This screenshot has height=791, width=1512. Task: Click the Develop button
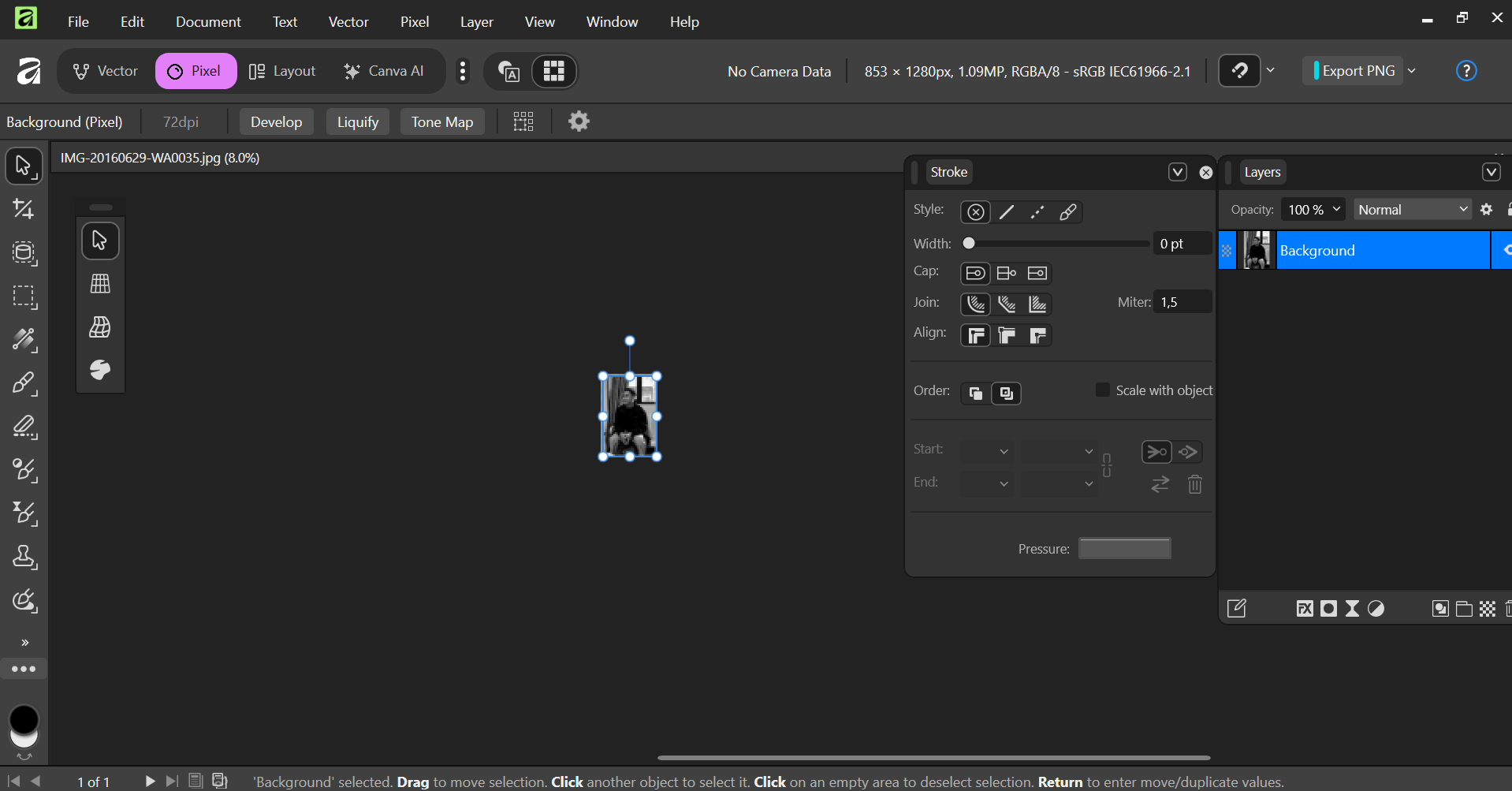[276, 121]
